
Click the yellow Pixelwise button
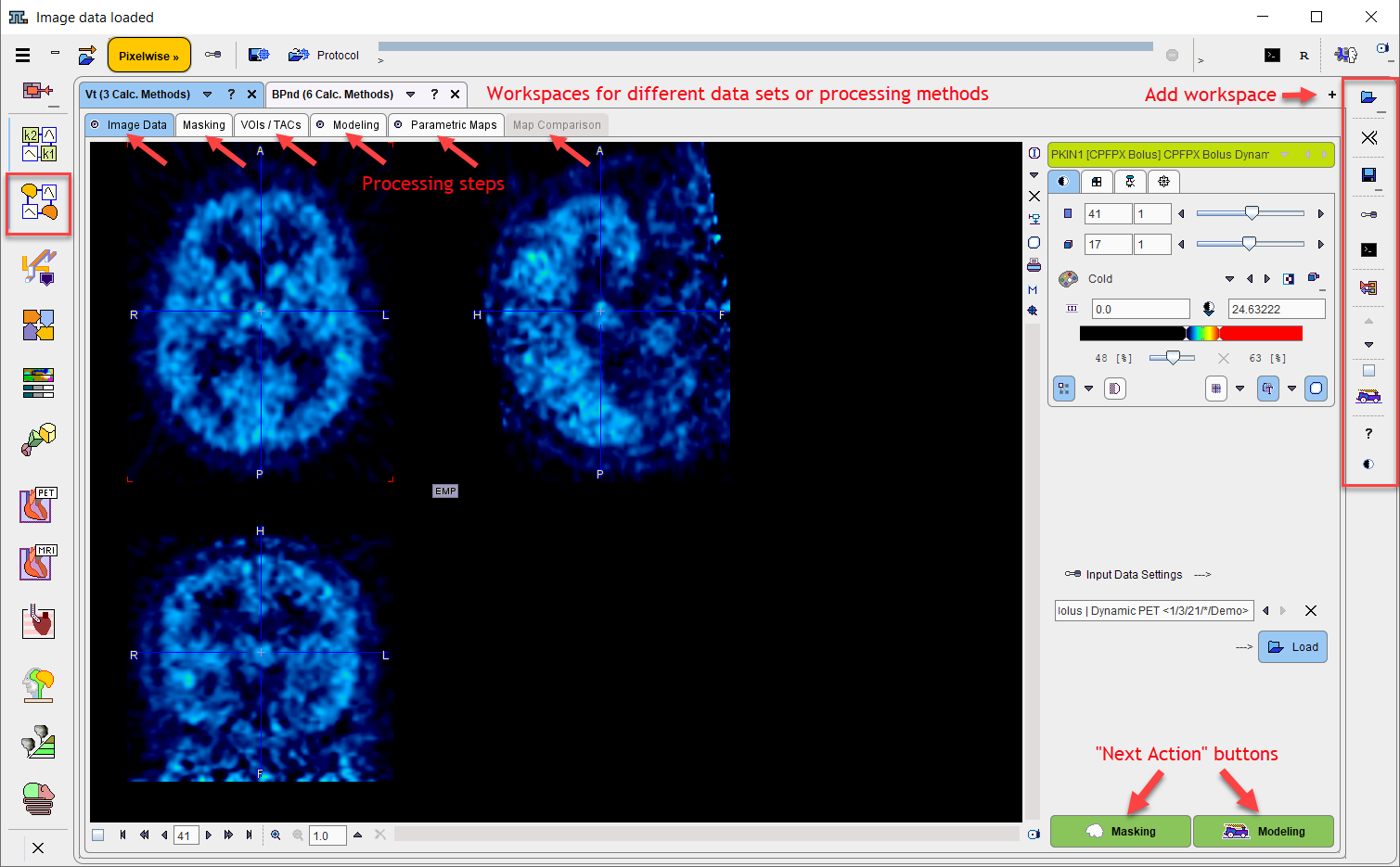coord(149,56)
